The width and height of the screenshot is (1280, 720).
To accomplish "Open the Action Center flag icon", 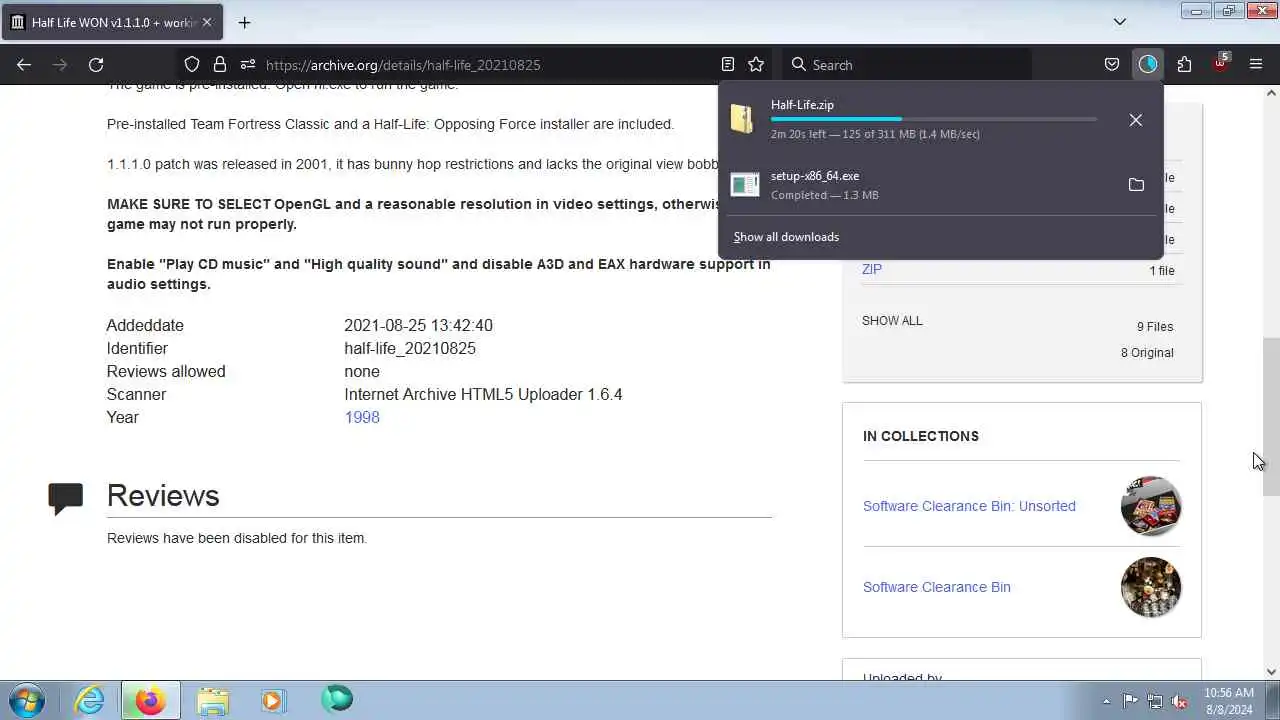I will (x=1130, y=701).
